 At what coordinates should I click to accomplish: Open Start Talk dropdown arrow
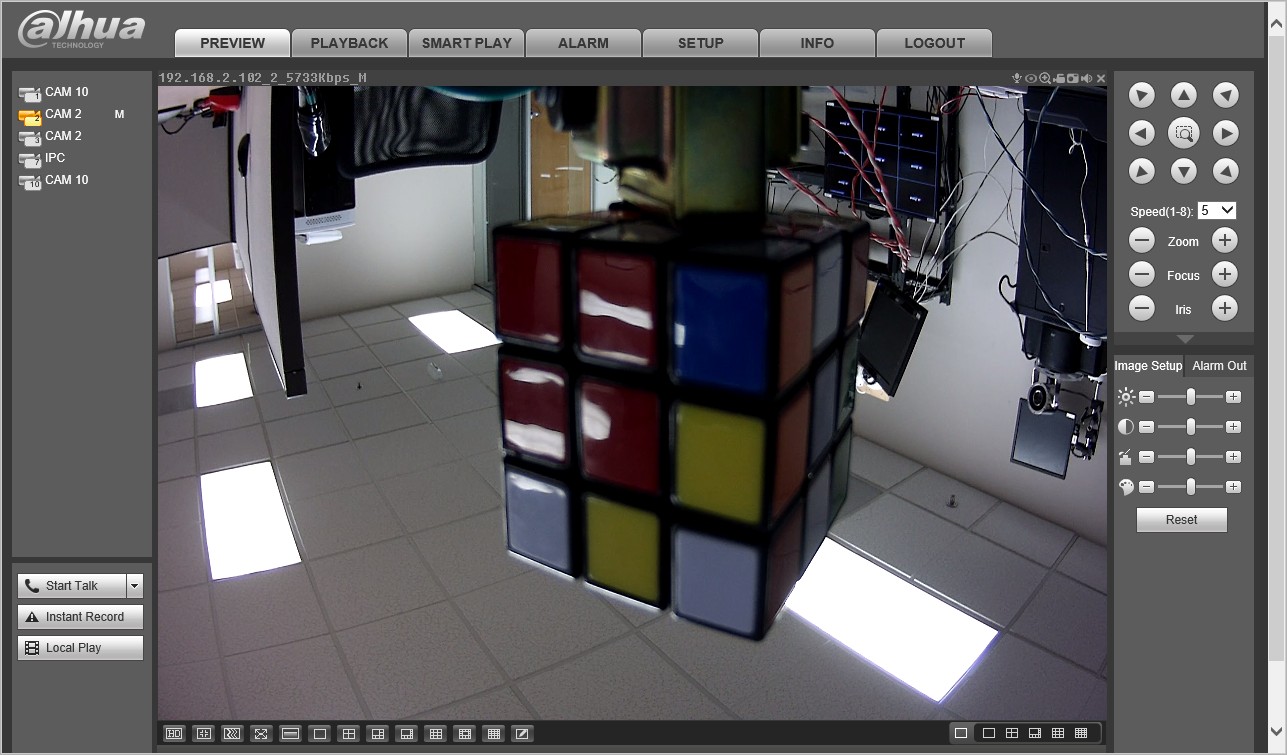point(135,586)
